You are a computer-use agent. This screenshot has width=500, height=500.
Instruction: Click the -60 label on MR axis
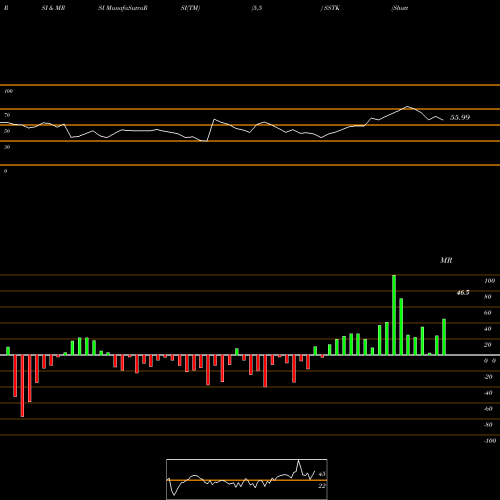pyautogui.click(x=488, y=409)
